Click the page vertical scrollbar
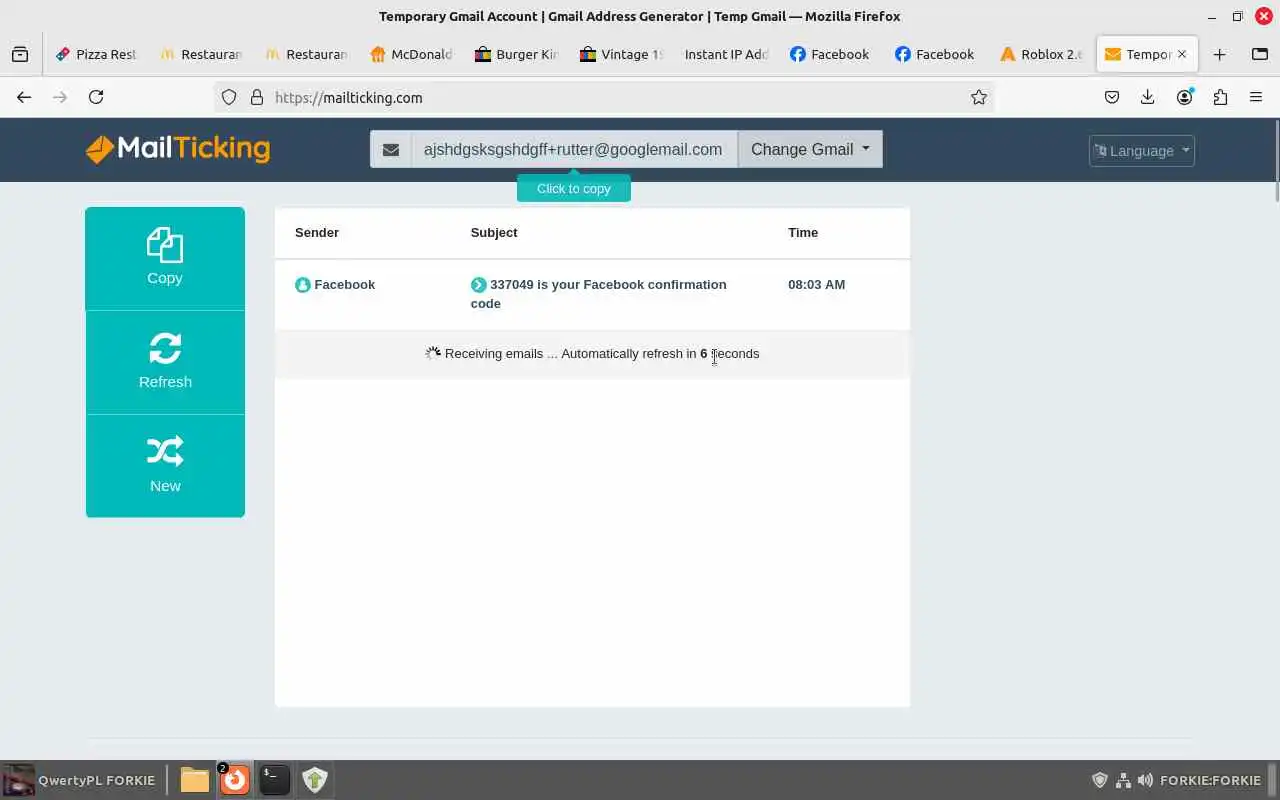Screen dimensions: 1280x800 coord(1276,160)
